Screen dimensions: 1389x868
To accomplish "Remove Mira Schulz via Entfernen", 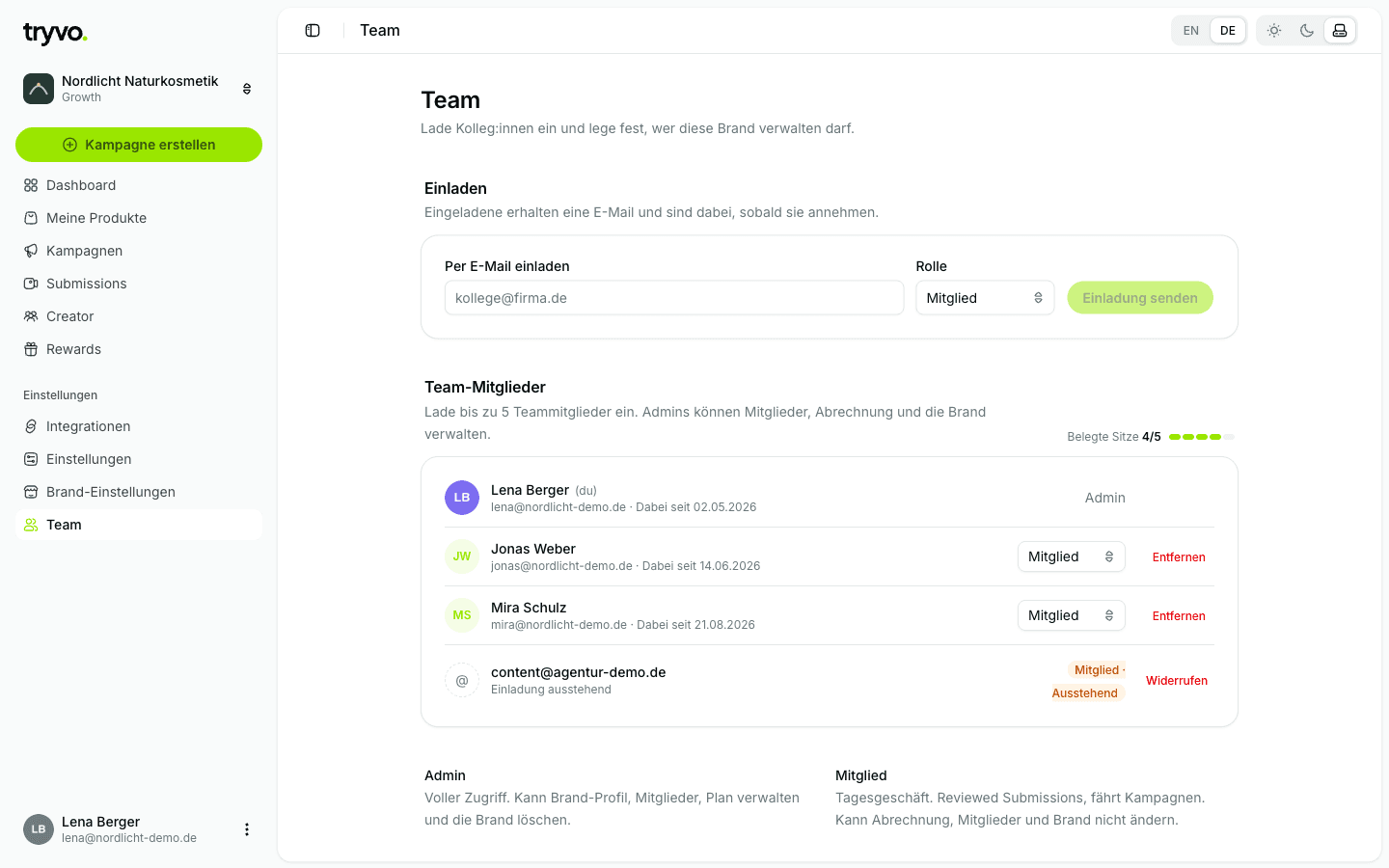I will point(1179,616).
